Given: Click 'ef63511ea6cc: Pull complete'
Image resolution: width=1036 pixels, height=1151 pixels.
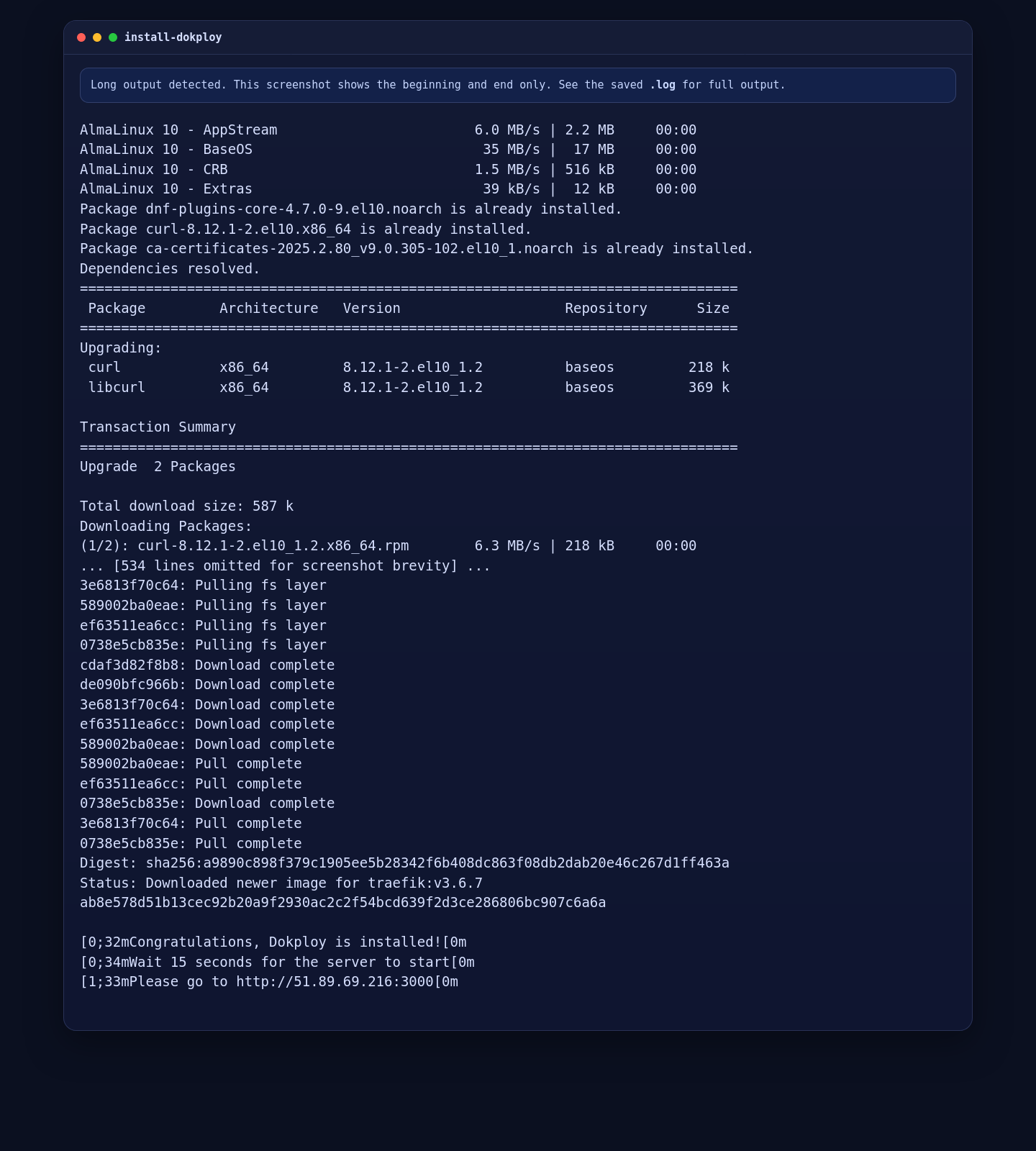Looking at the screenshot, I should [191, 784].
